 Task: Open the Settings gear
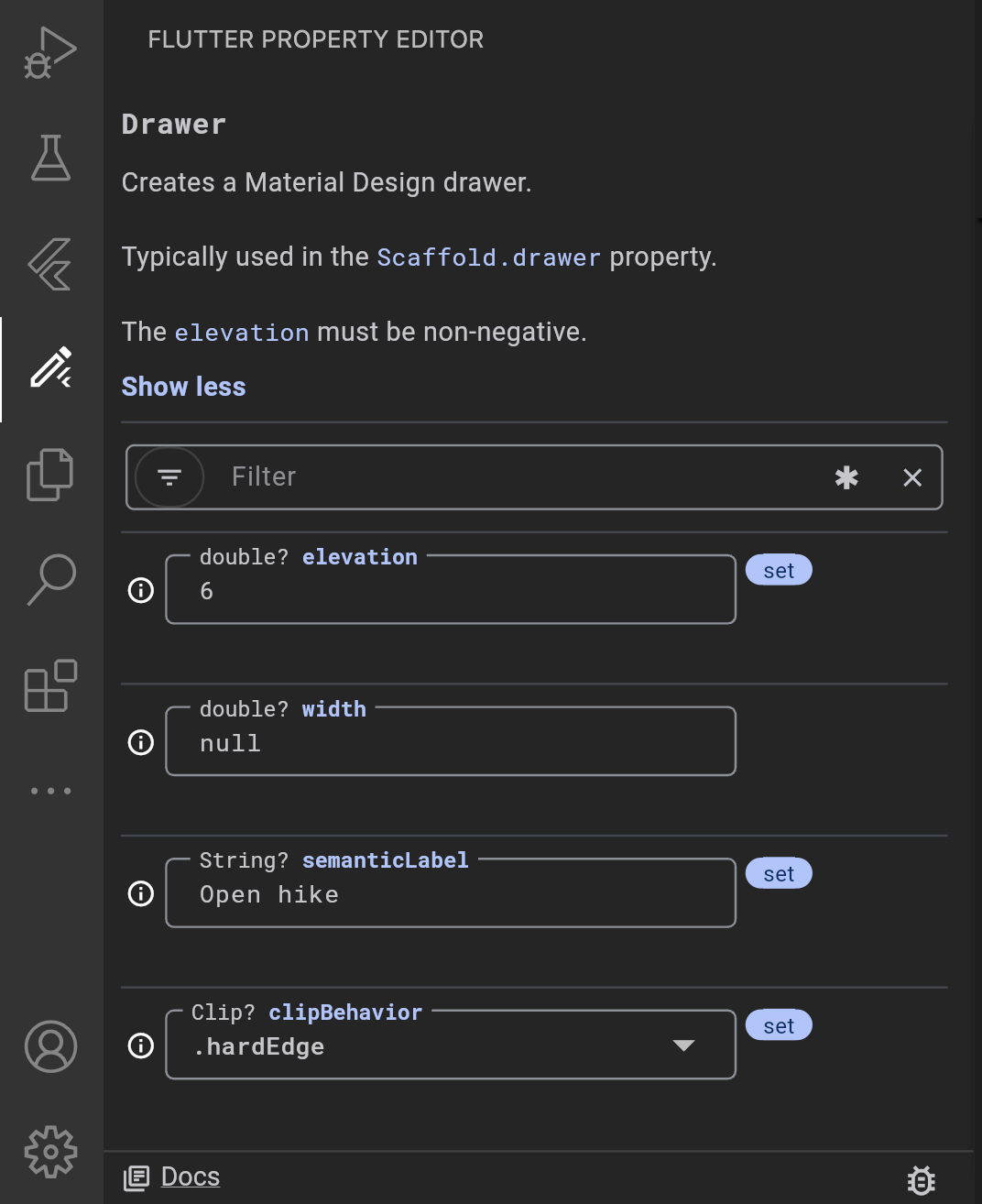(x=50, y=1152)
